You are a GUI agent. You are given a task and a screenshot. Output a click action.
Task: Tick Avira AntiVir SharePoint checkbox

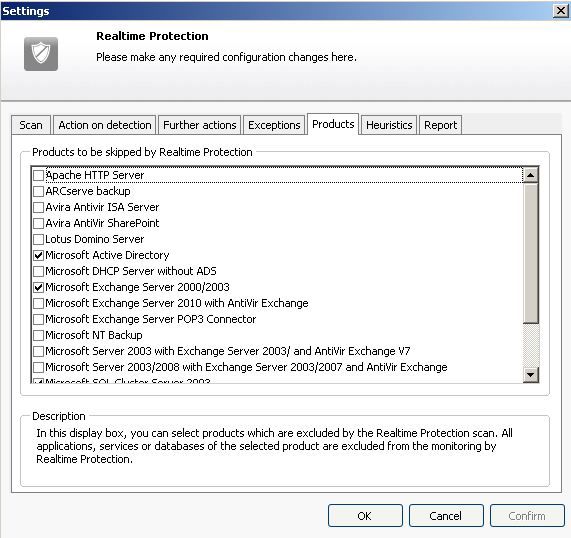click(x=38, y=223)
